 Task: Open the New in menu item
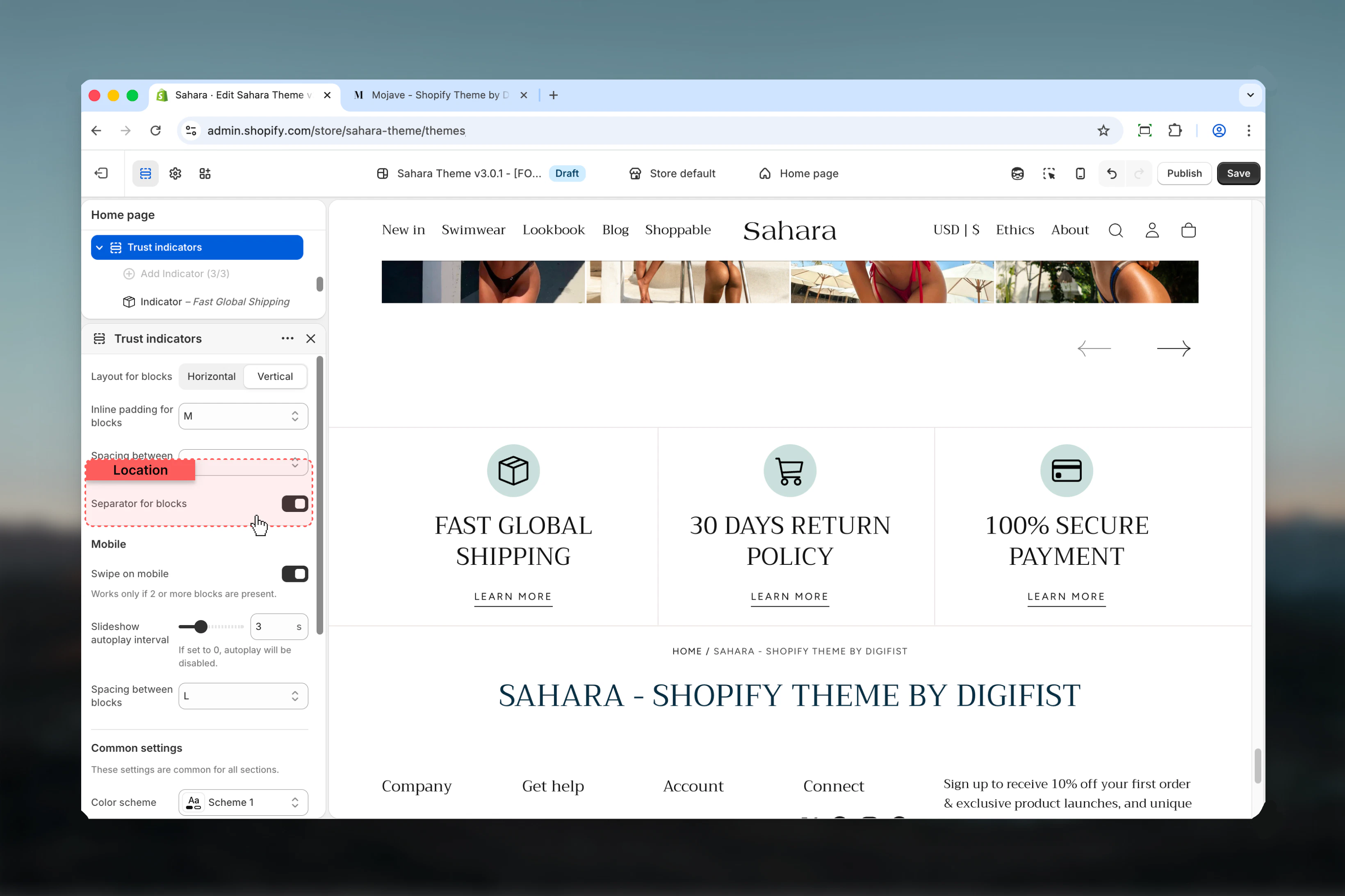(403, 230)
